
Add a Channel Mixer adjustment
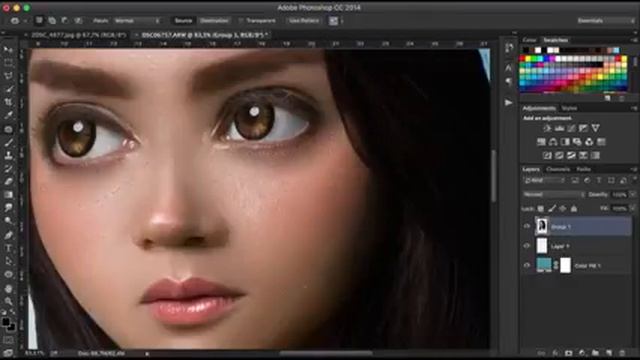[589, 142]
